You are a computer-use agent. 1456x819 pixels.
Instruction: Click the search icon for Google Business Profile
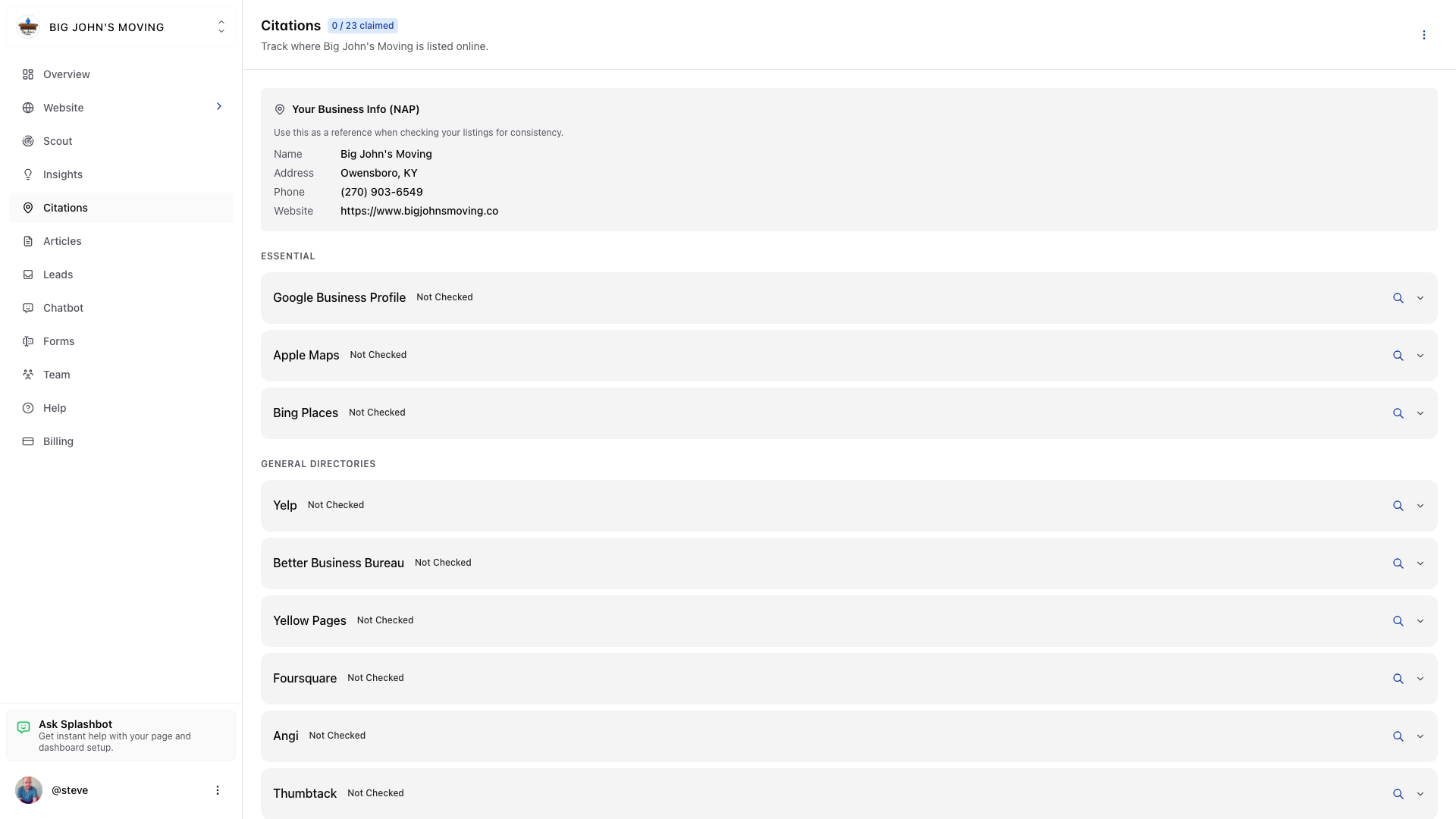pyautogui.click(x=1398, y=298)
